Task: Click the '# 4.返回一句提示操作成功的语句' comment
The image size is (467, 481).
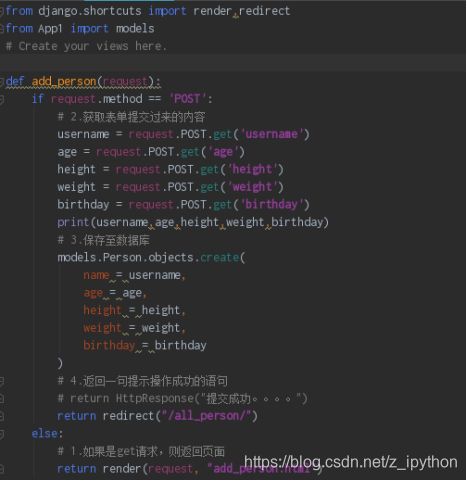Action: click(x=143, y=381)
